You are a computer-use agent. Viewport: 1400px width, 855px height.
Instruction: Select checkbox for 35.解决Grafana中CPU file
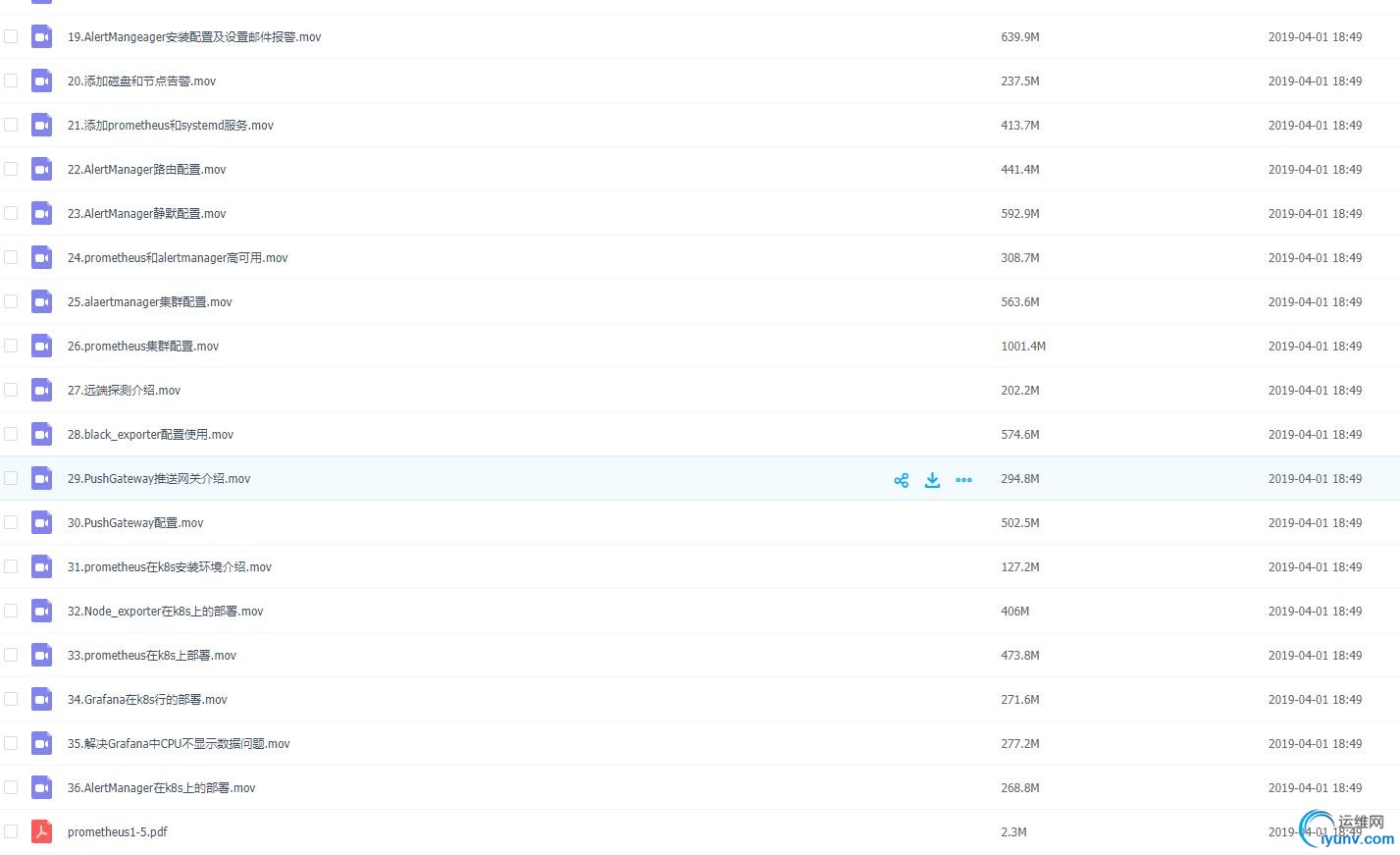click(x=11, y=743)
